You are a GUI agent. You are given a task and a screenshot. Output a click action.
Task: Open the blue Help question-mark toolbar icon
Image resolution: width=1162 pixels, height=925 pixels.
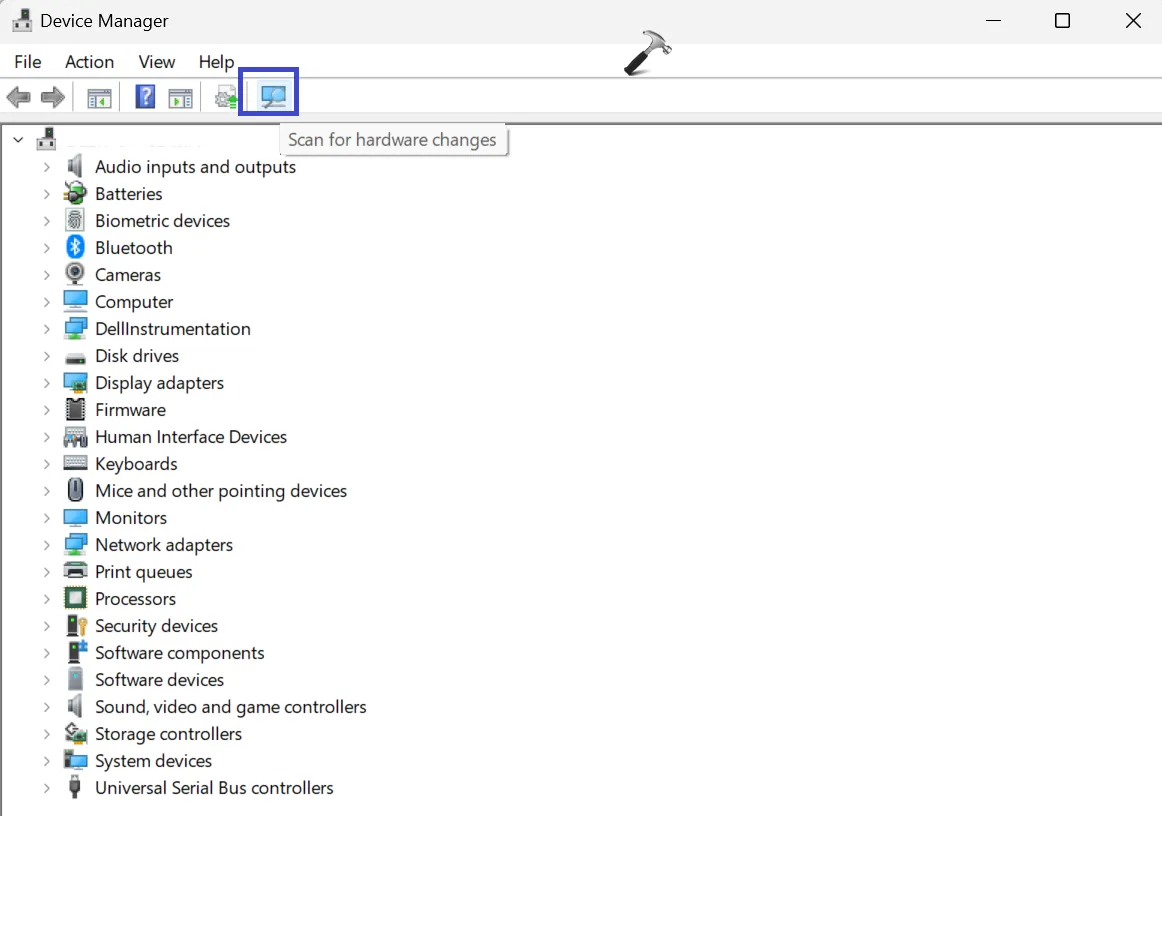pyautogui.click(x=145, y=96)
